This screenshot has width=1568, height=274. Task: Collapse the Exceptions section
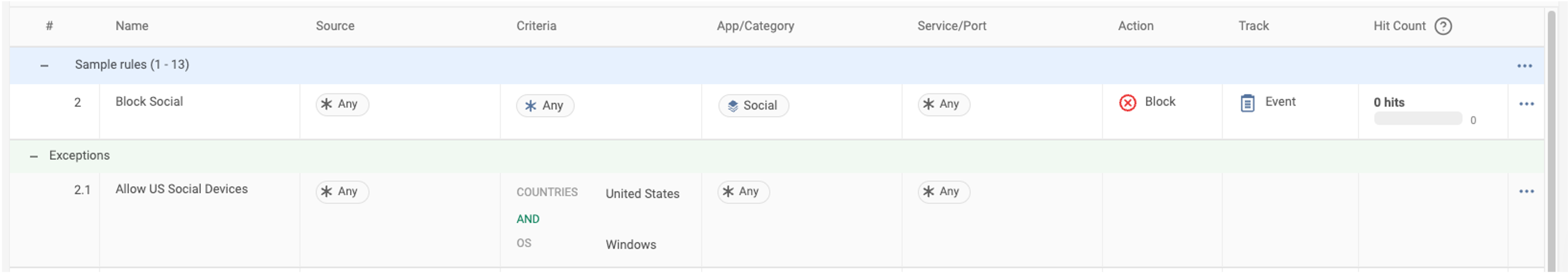(34, 157)
